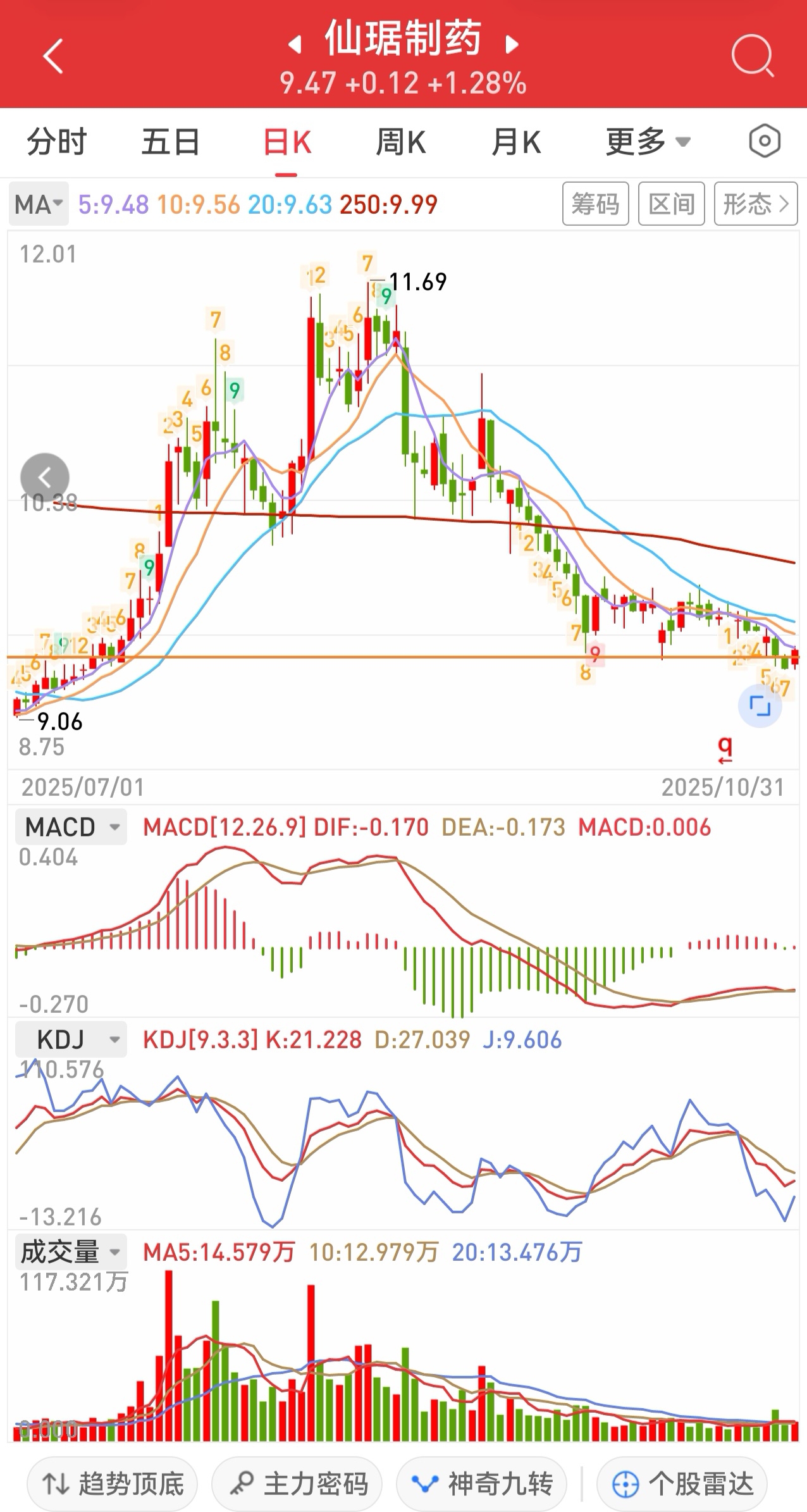Screen dimensions: 807x1512
Task: Select the 日K tab
Action: (x=286, y=143)
